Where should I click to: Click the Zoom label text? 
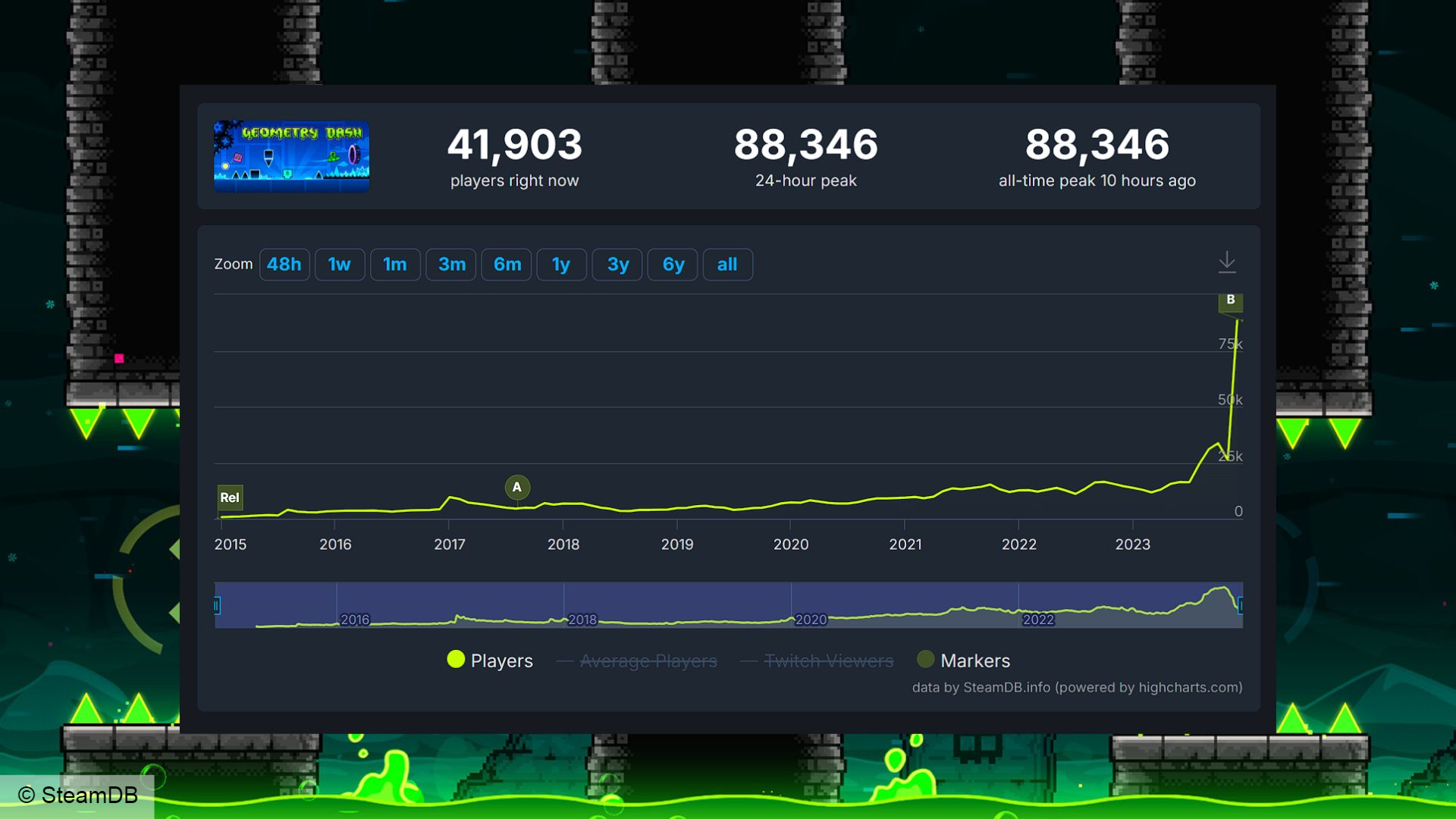(x=234, y=265)
